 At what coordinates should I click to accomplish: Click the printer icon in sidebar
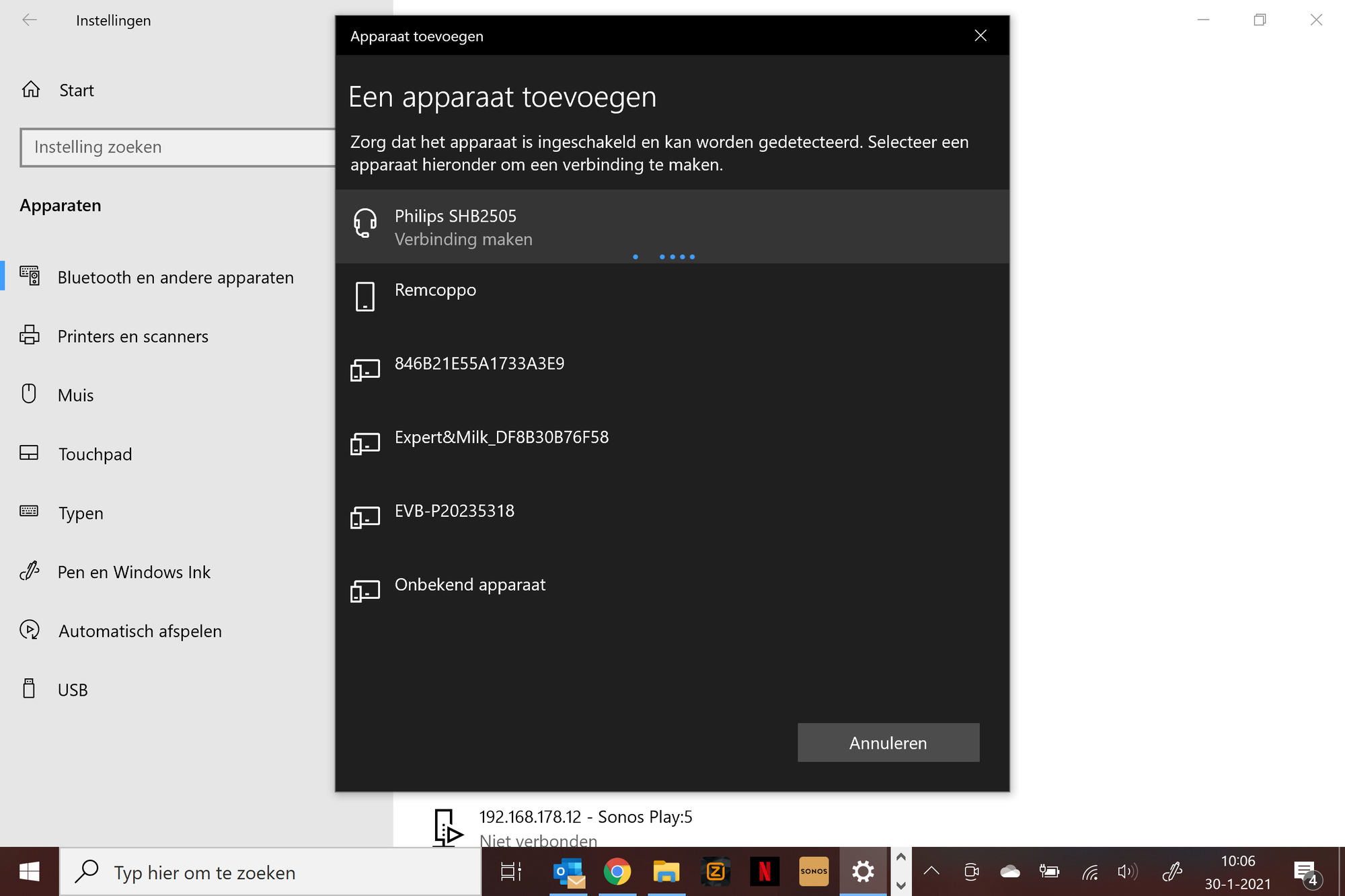click(30, 335)
